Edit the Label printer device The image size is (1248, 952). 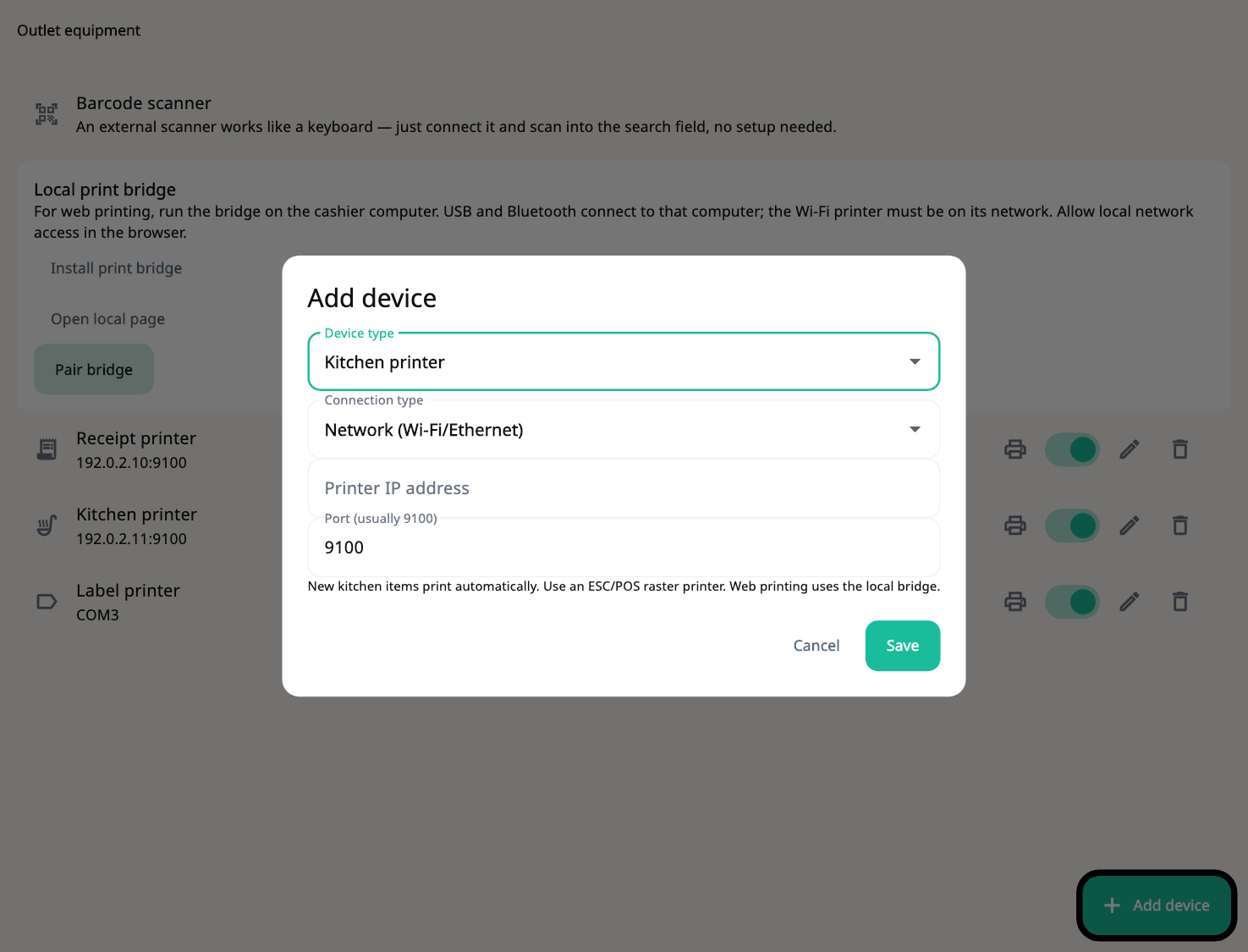coord(1130,602)
